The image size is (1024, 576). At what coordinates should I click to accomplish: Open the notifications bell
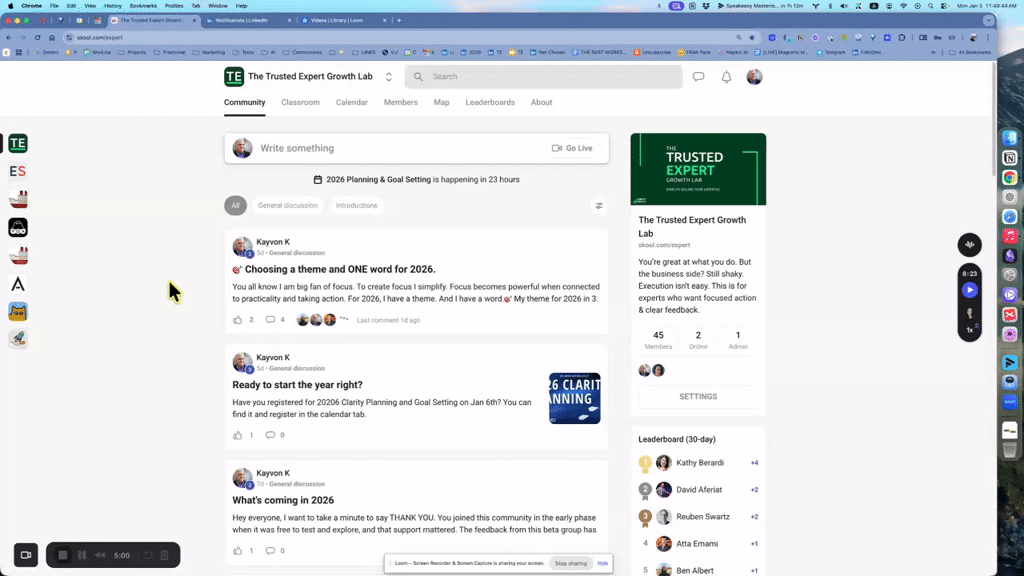(726, 76)
